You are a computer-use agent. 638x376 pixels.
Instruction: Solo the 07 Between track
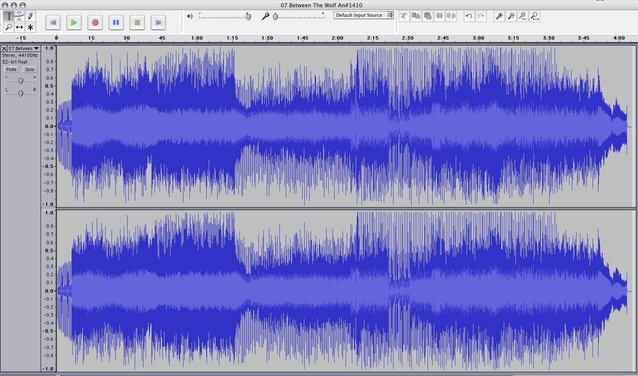(x=29, y=70)
